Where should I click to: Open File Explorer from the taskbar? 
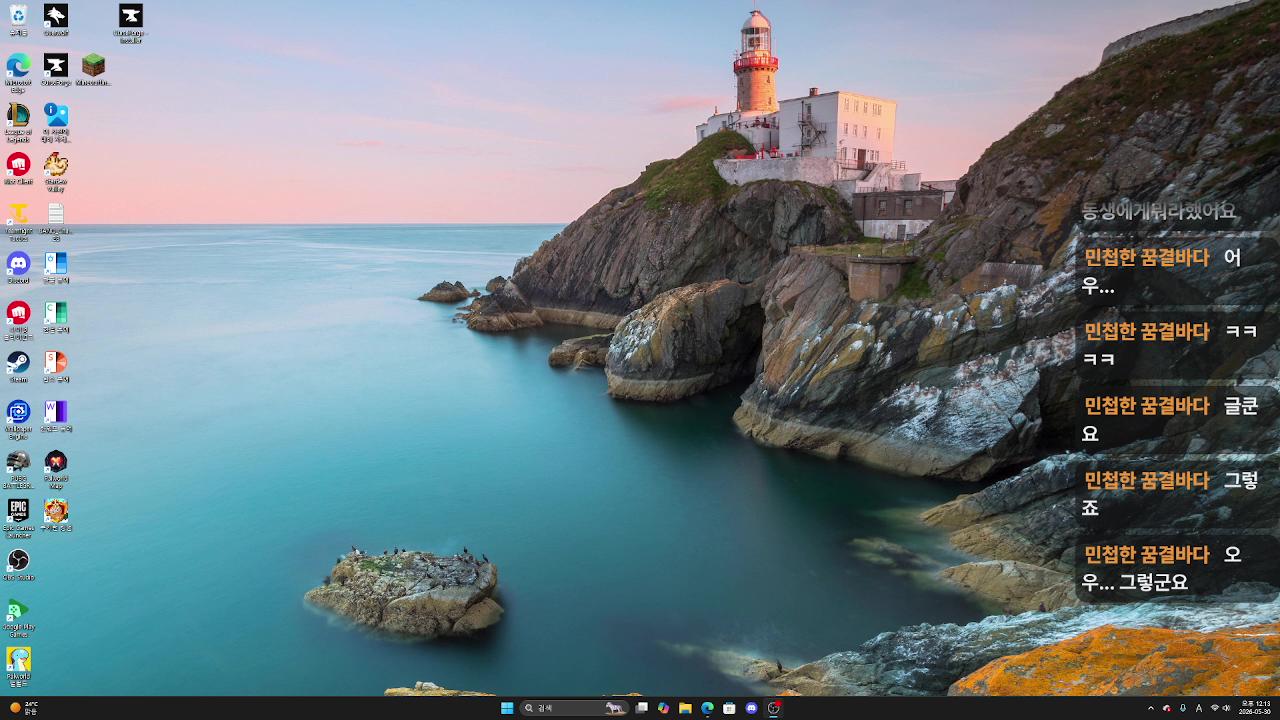[685, 708]
